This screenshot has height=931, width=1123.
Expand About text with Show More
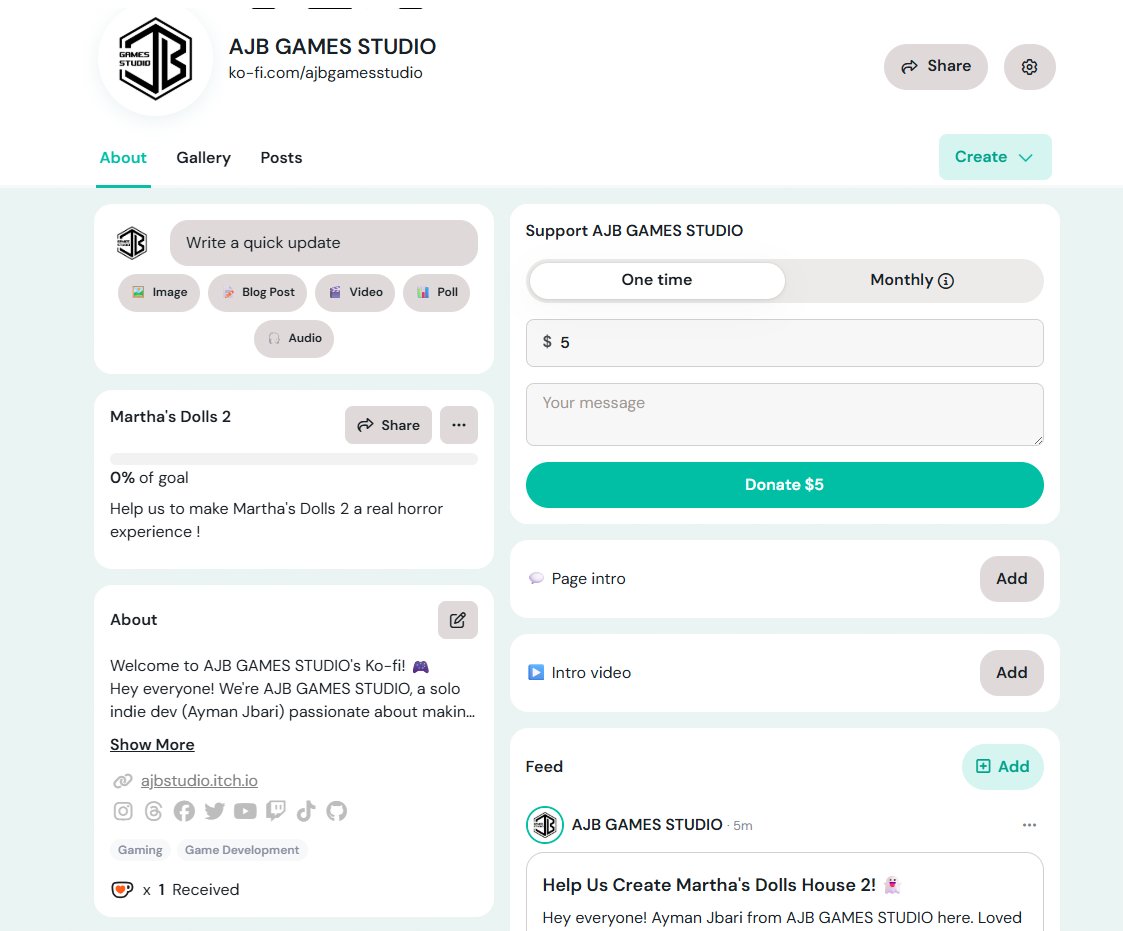coord(152,745)
